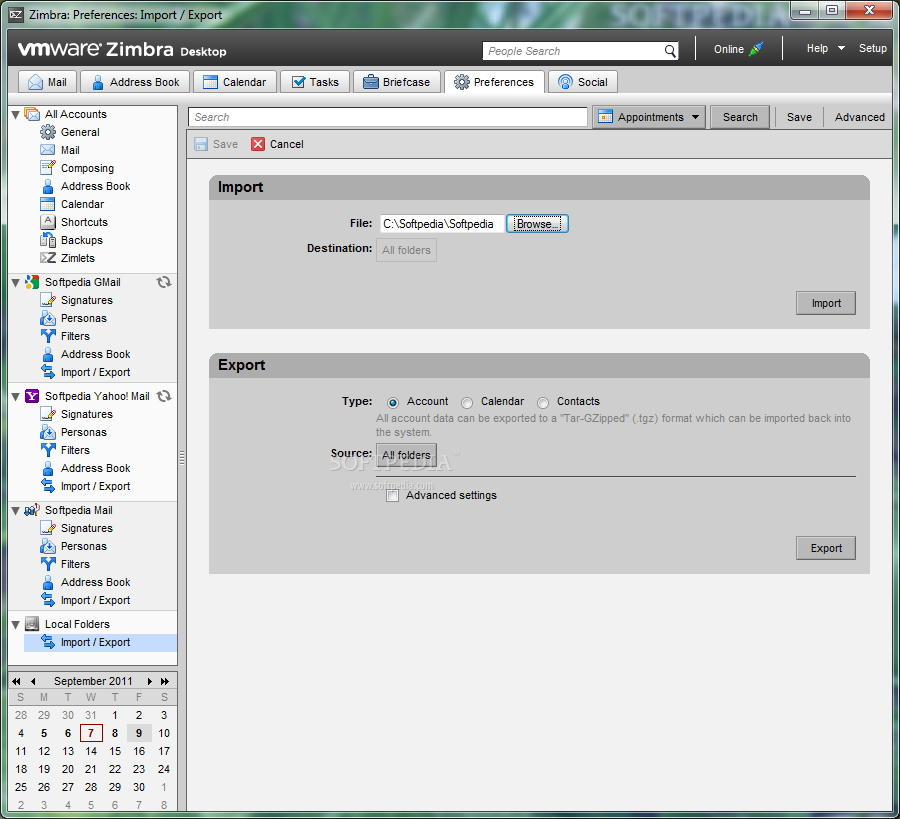Image resolution: width=900 pixels, height=819 pixels.
Task: Click the main Search input field
Action: (388, 117)
